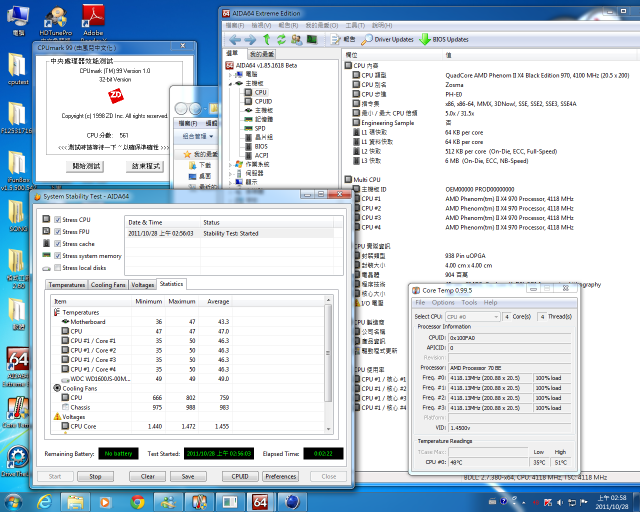This screenshot has height=512, width=640.
Task: Launch Google Chrome from taskbar
Action: (x=138, y=502)
